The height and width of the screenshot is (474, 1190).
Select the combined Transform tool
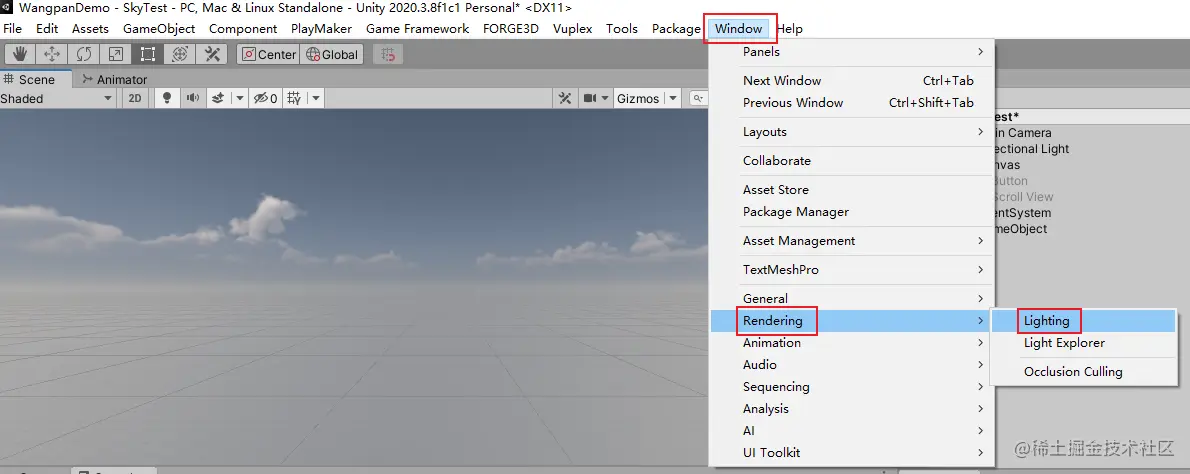coord(179,55)
